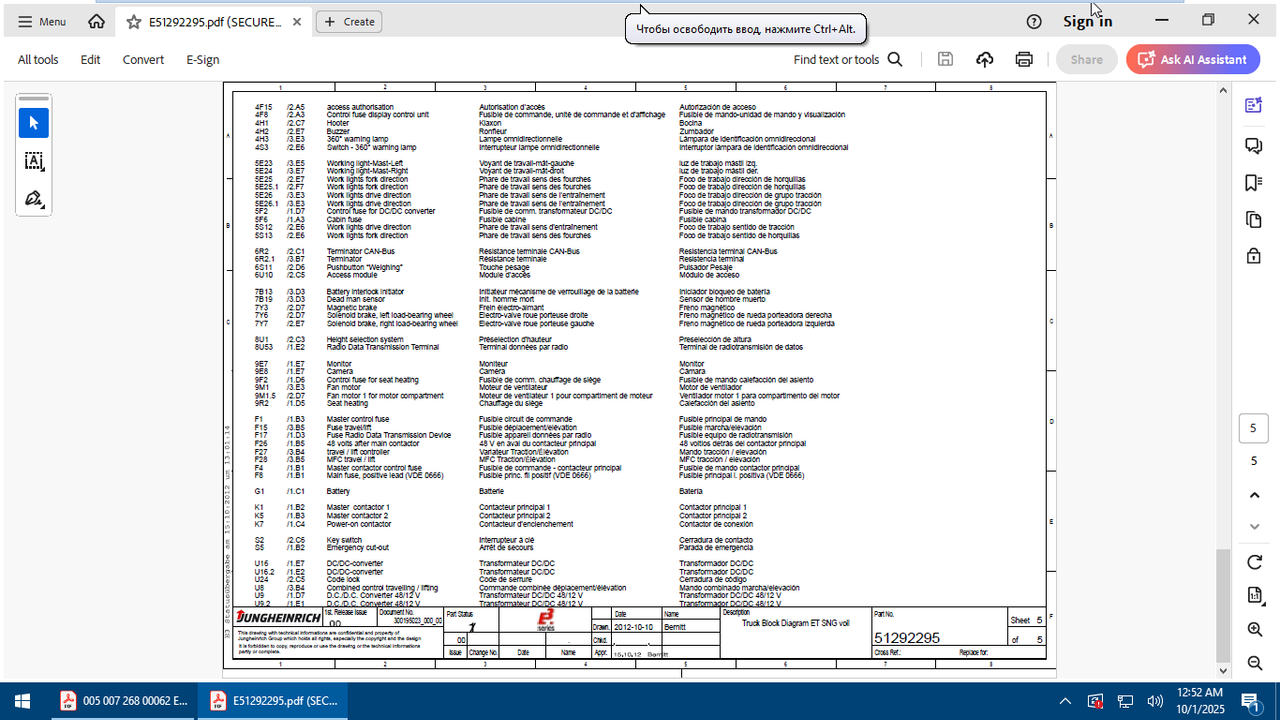This screenshot has width=1280, height=720.
Task: Open the notifications center icon
Action: [x=1250, y=701]
